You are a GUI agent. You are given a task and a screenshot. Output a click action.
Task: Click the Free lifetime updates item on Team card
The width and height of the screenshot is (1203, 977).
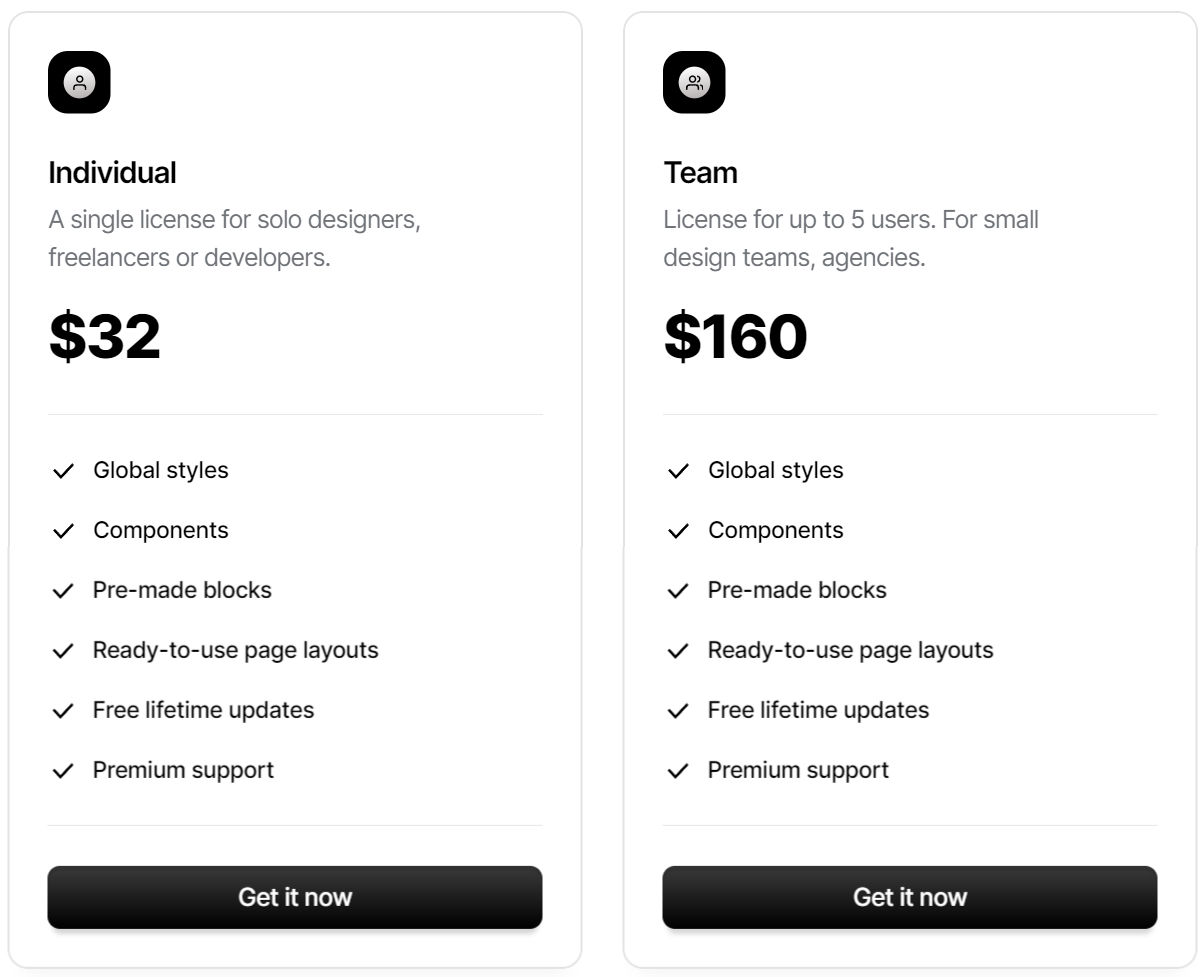point(818,710)
